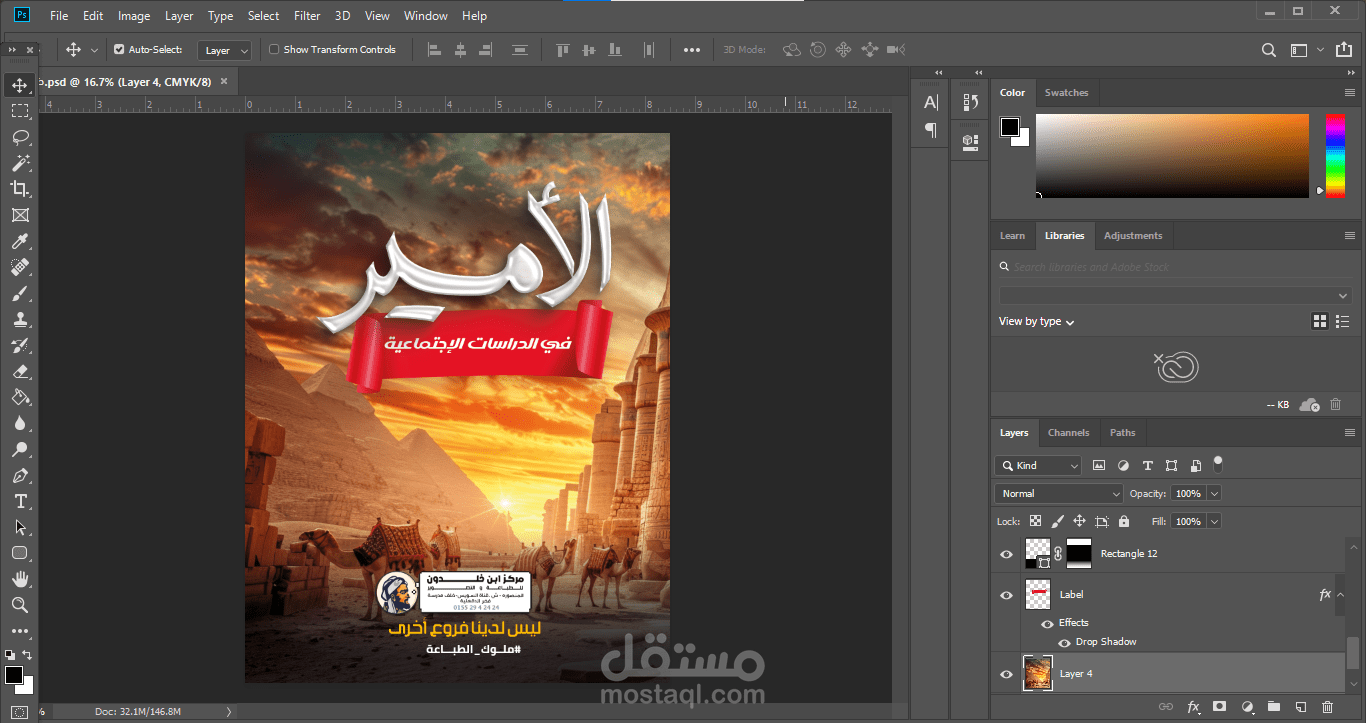
Task: Create new adjustment layer icon
Action: coord(1247,707)
